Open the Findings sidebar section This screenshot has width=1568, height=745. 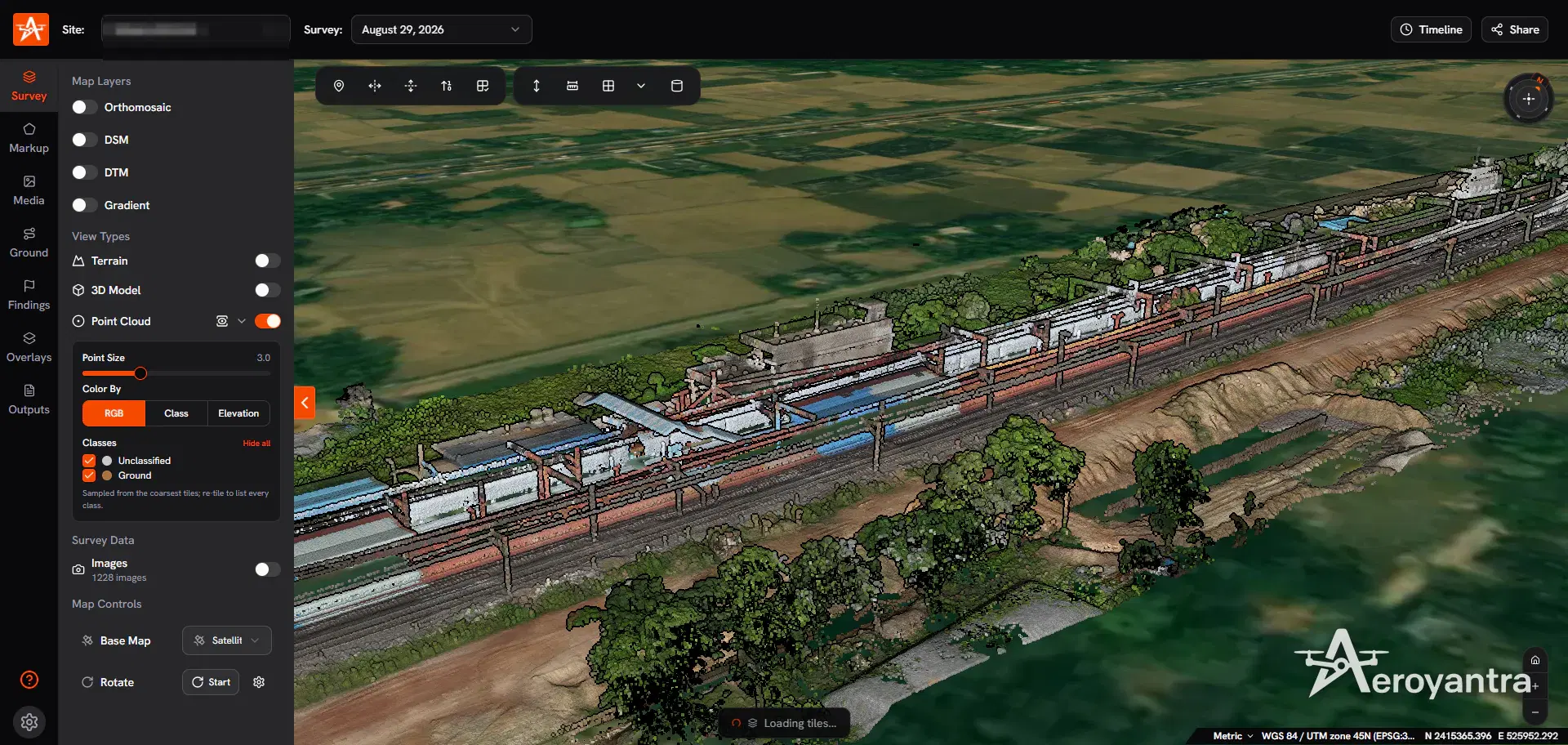[x=29, y=295]
